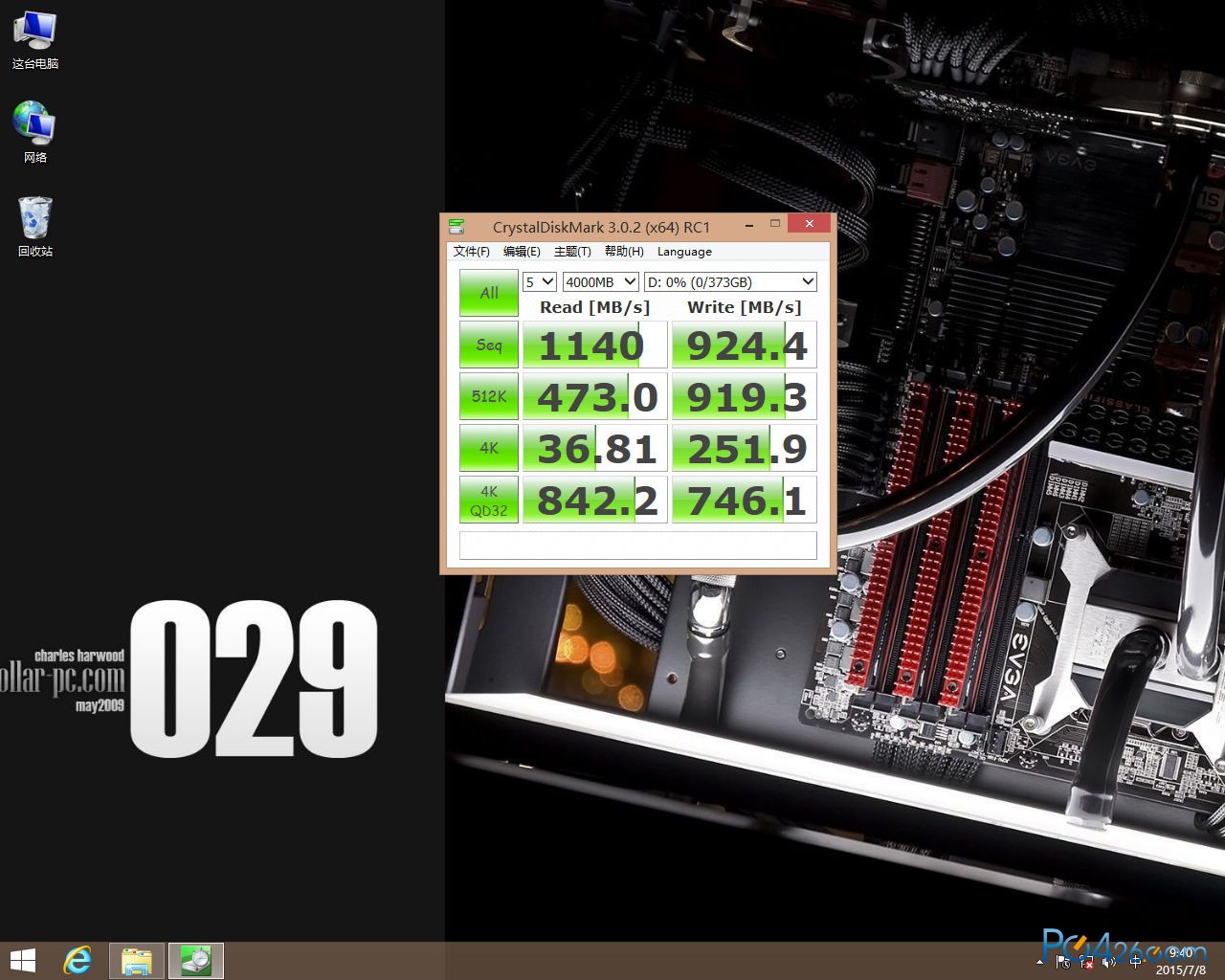Open the 帮助(H) menu
The image size is (1225, 980).
[x=624, y=252]
